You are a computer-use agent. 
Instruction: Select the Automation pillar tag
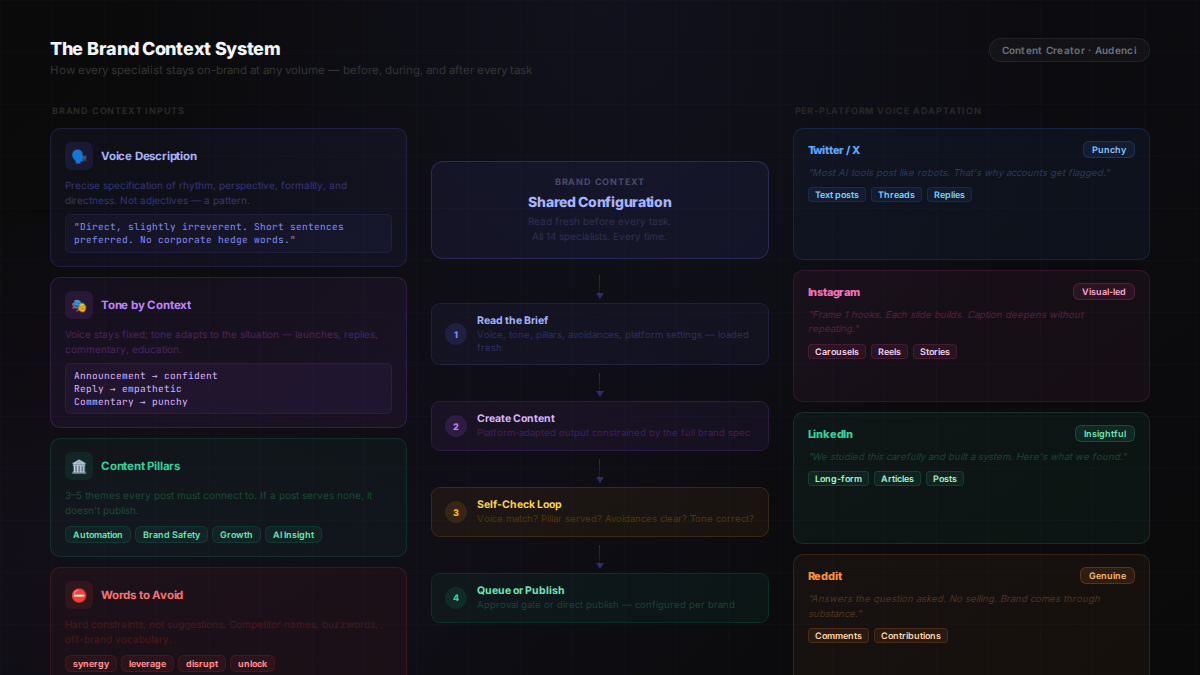pyautogui.click(x=98, y=535)
